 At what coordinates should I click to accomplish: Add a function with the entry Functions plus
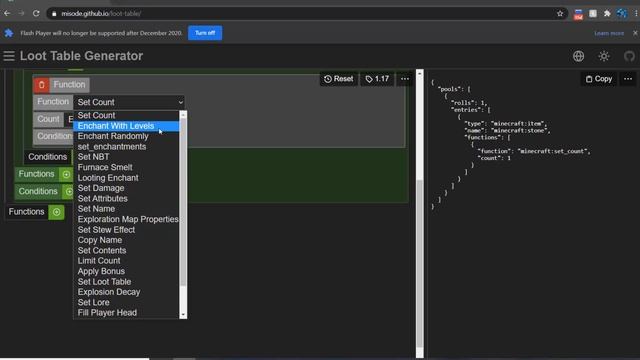66,174
